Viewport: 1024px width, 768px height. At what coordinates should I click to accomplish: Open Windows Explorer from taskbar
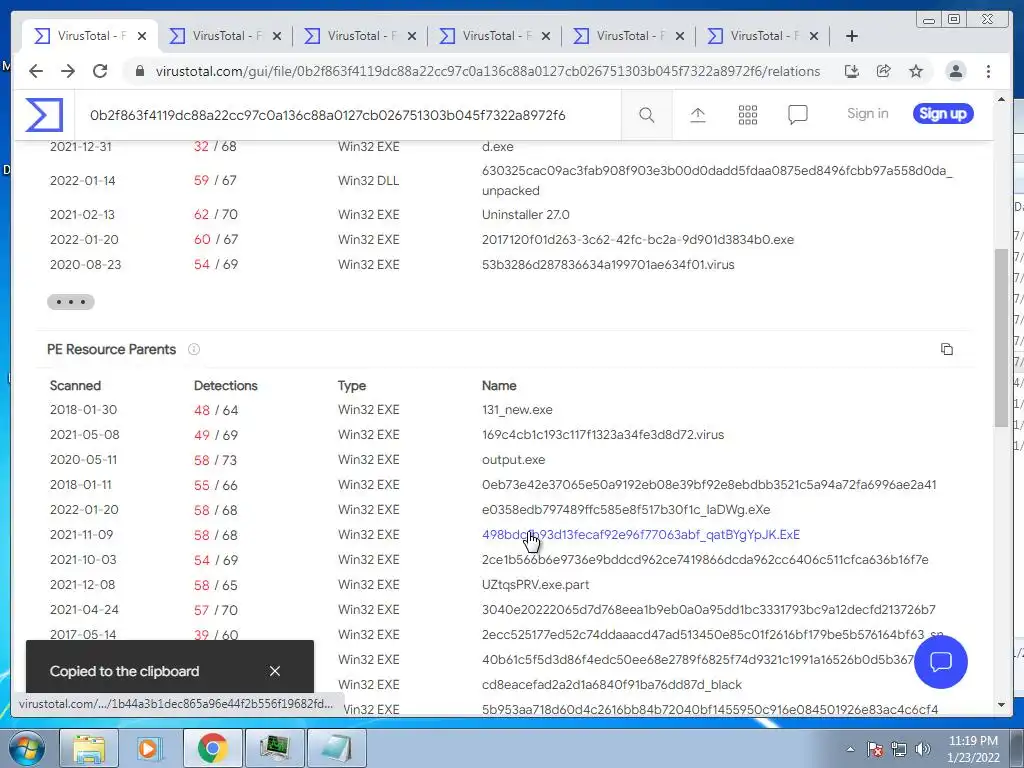[x=89, y=748]
